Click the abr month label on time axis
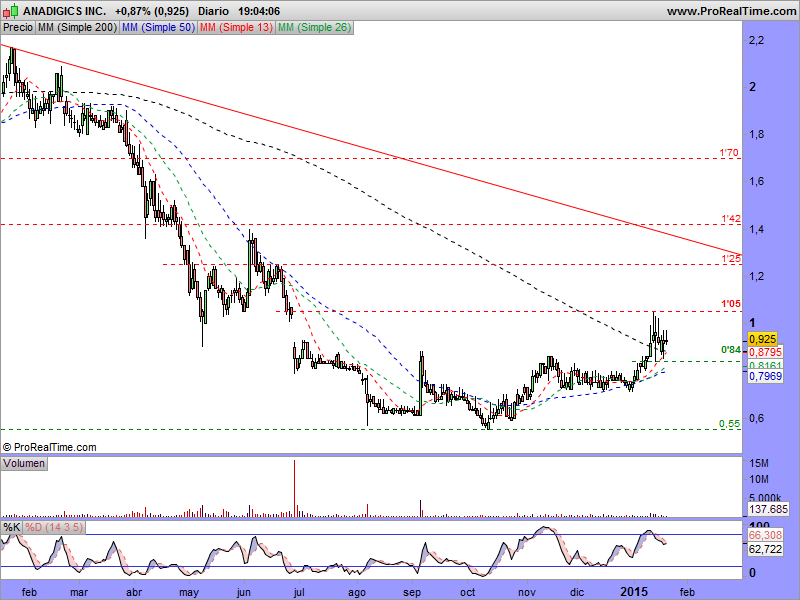Screen dimensions: 800x600 (x=134, y=592)
